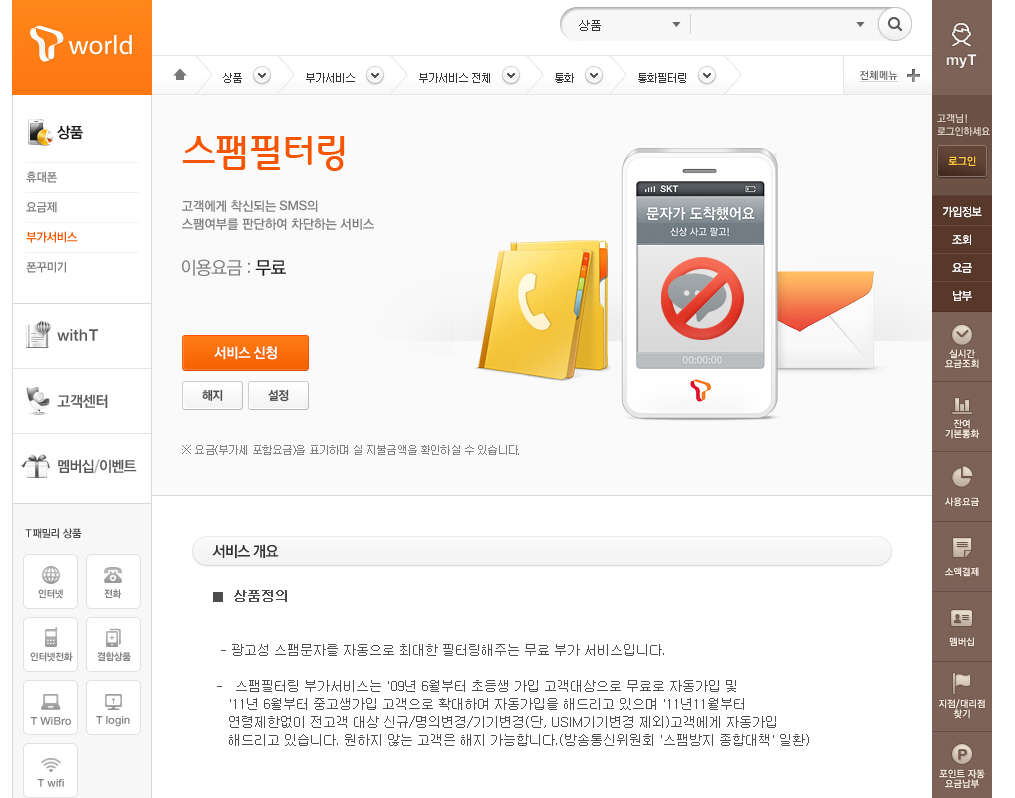Click the 이용요금 : 무료 text
The width and height of the screenshot is (1015, 798).
233,267
